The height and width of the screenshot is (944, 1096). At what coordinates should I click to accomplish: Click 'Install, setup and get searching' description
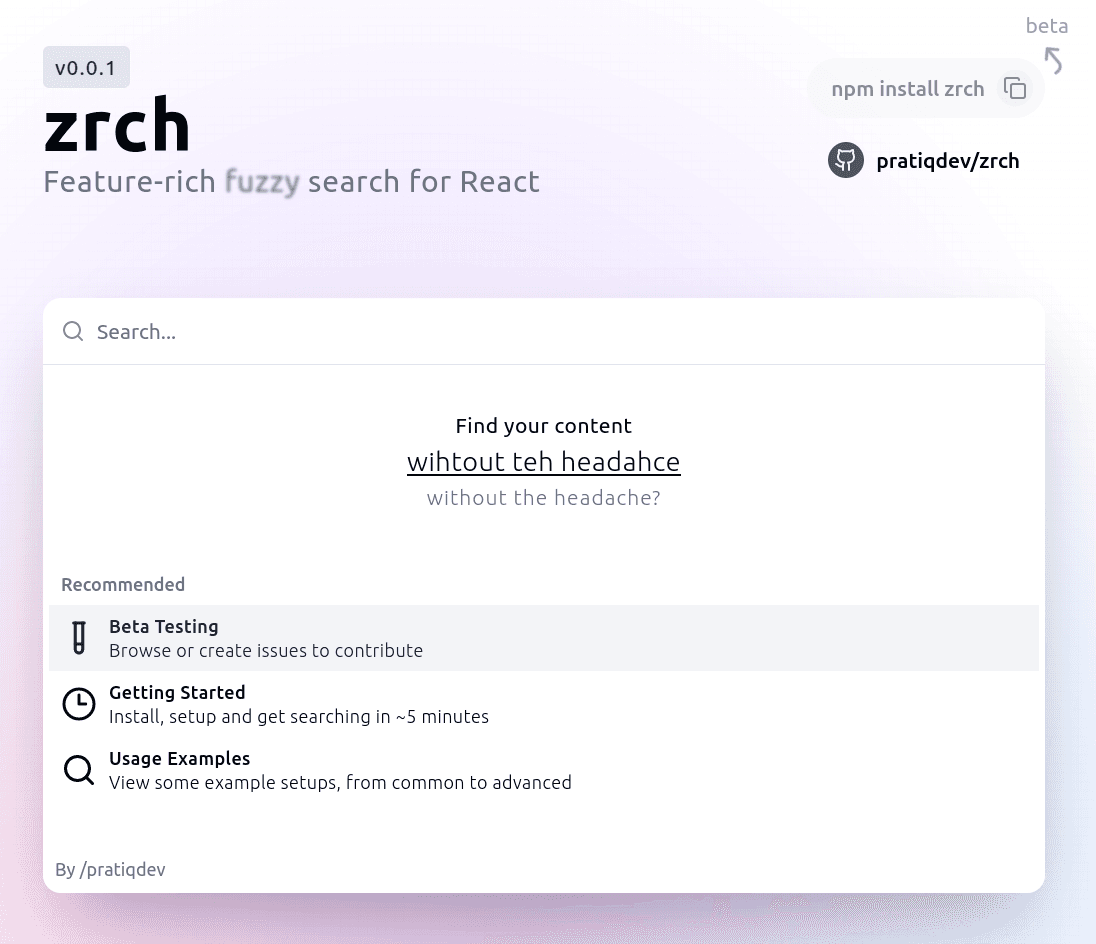298,716
